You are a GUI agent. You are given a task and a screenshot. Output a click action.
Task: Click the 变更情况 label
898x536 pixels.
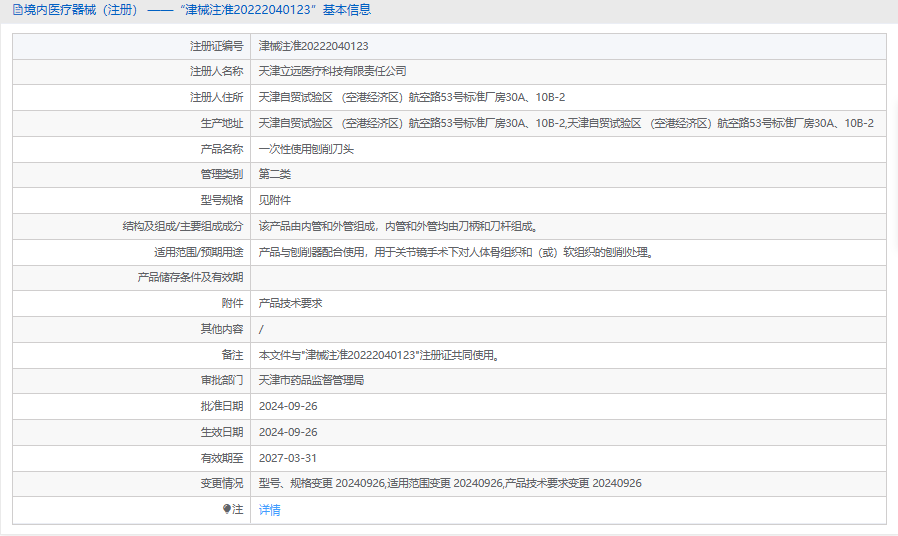[x=222, y=483]
